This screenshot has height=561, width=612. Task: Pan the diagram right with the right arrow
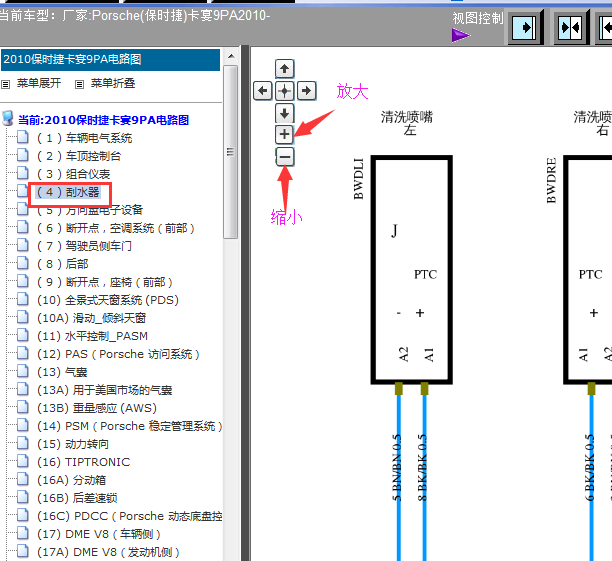[307, 91]
